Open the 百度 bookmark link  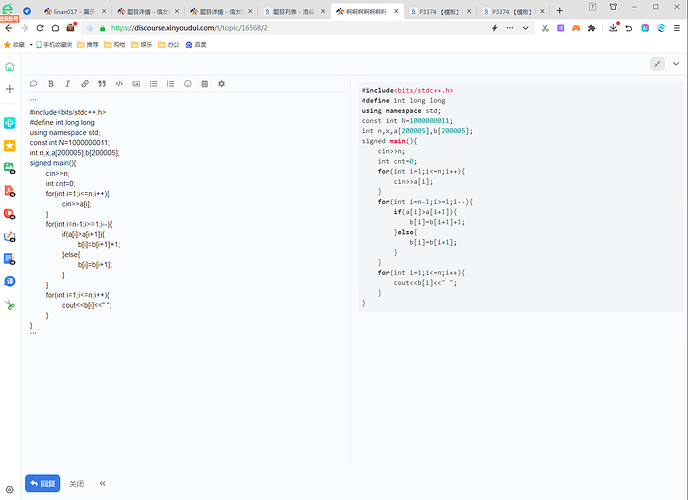[196, 45]
